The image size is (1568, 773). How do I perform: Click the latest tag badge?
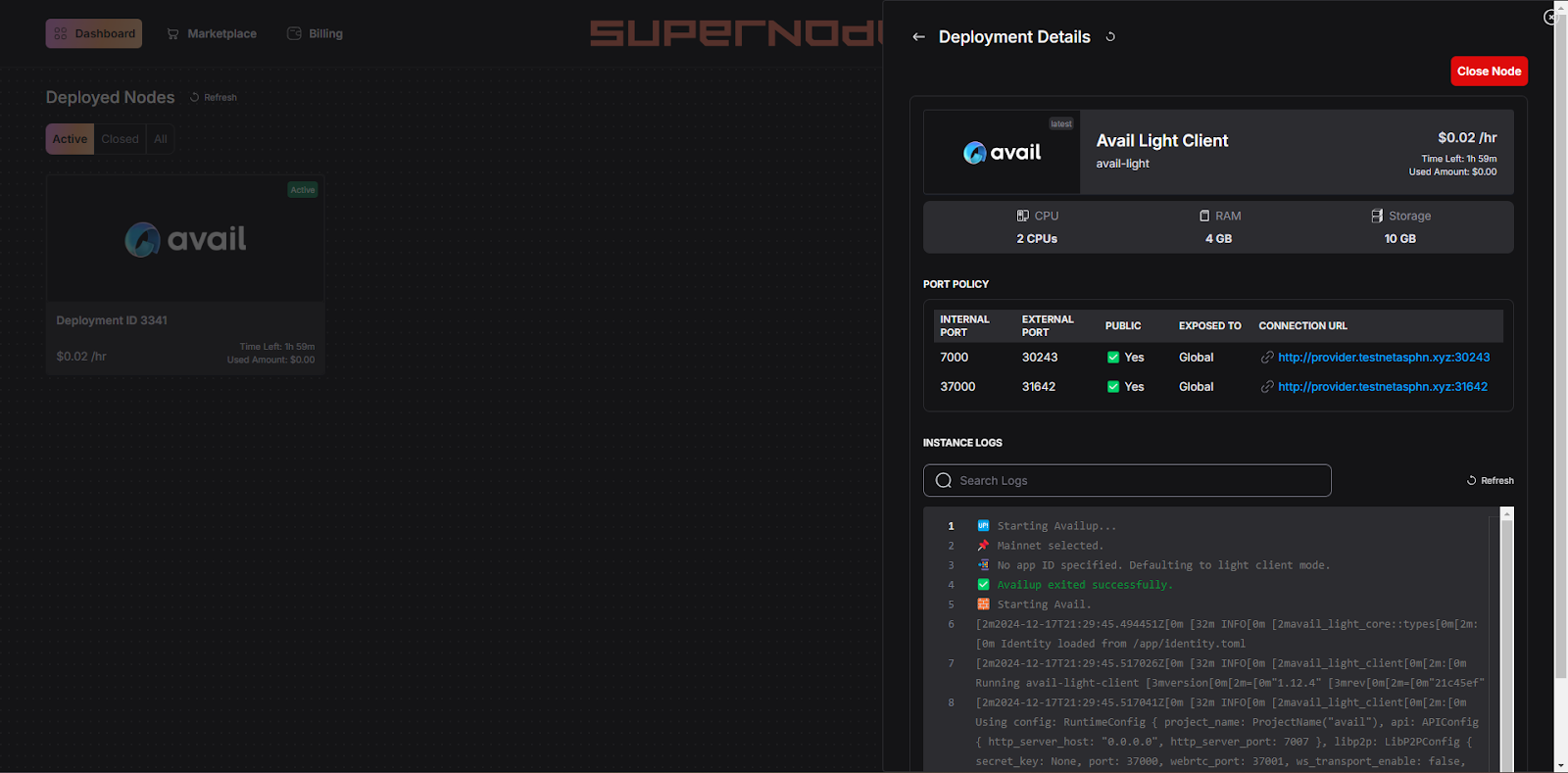(1061, 123)
